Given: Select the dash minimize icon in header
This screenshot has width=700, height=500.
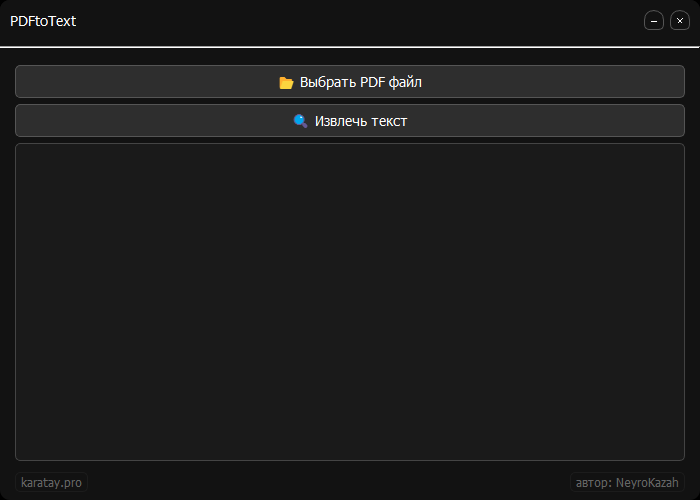Looking at the screenshot, I should point(654,21).
